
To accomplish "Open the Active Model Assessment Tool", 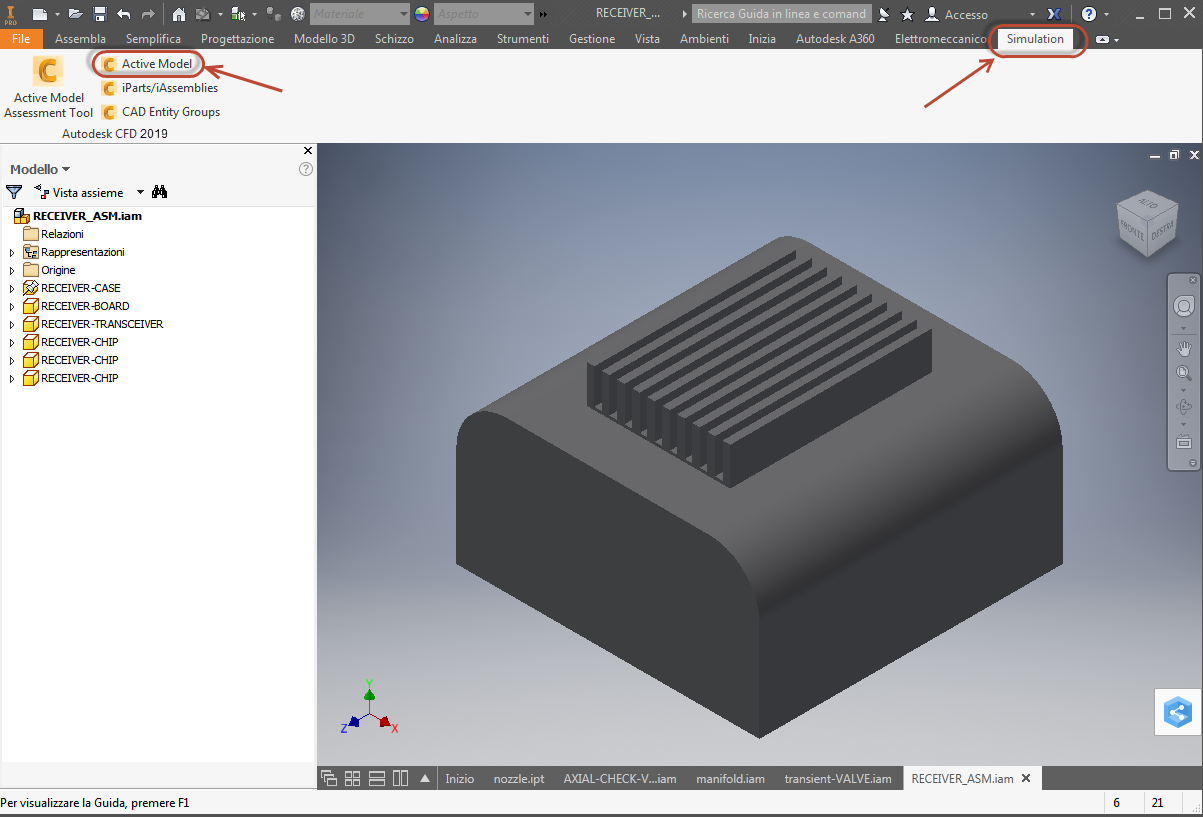I will (x=48, y=88).
